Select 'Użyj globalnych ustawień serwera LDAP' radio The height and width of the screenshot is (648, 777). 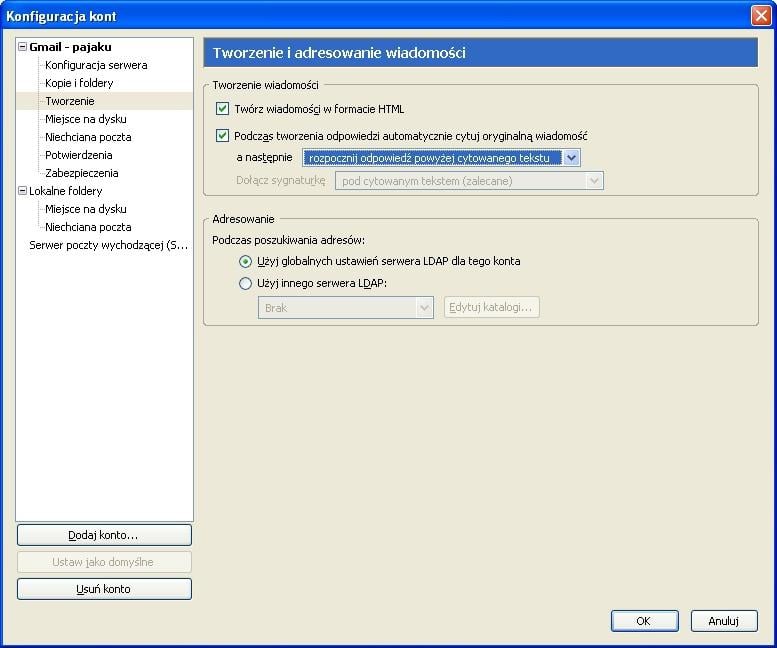[245, 261]
